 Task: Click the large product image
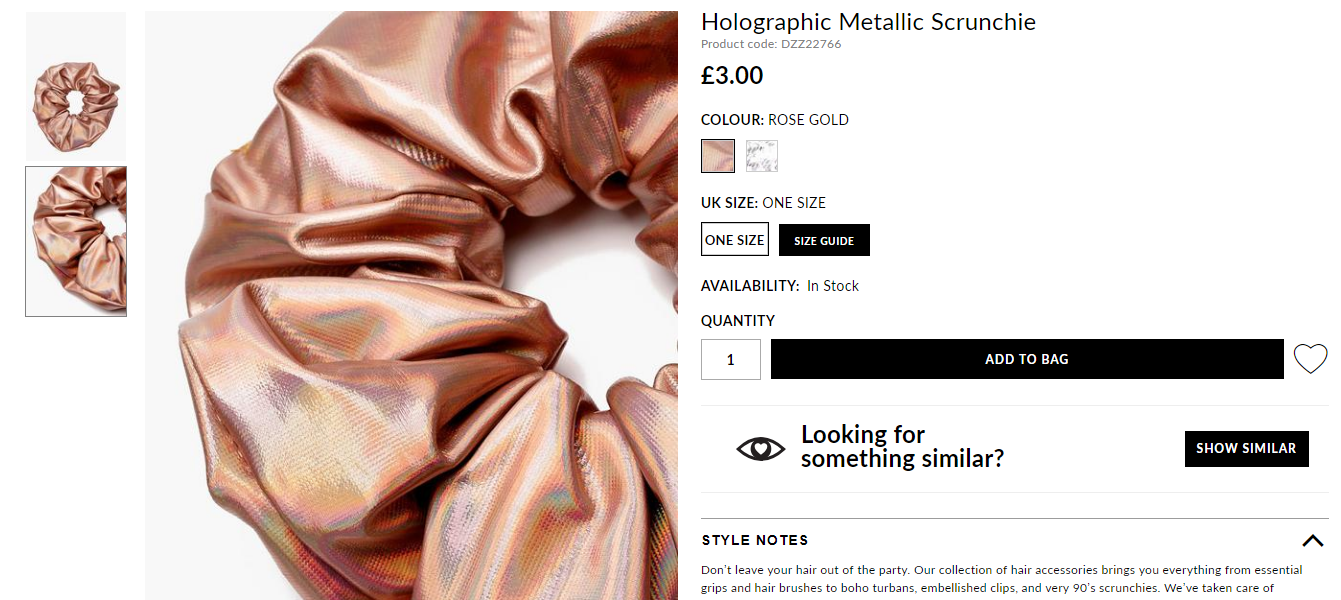tap(411, 305)
